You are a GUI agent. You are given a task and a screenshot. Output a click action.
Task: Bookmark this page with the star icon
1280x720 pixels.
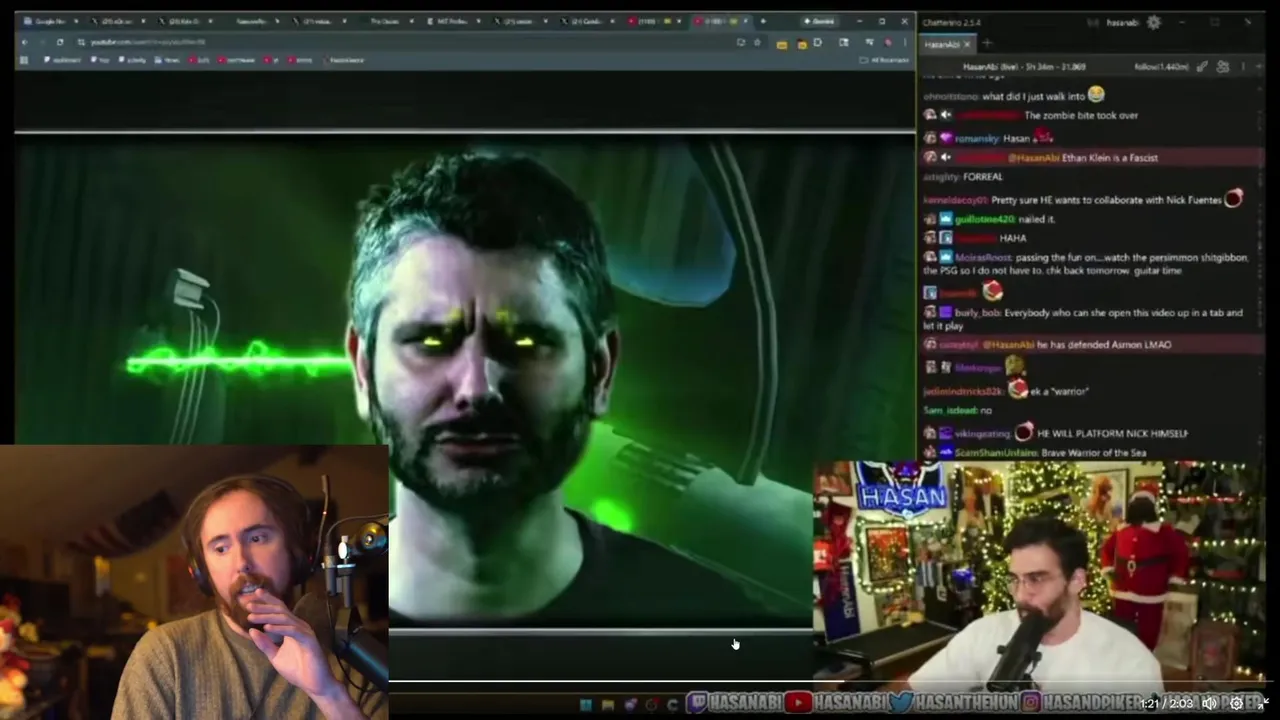point(756,42)
